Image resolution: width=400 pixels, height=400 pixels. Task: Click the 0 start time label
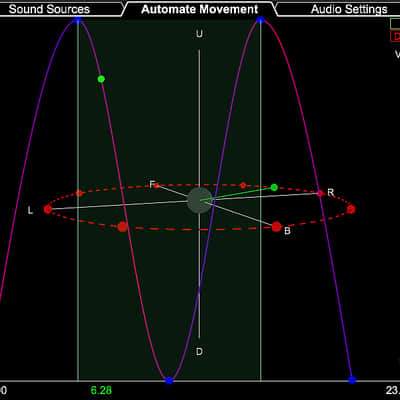click(x=3, y=390)
